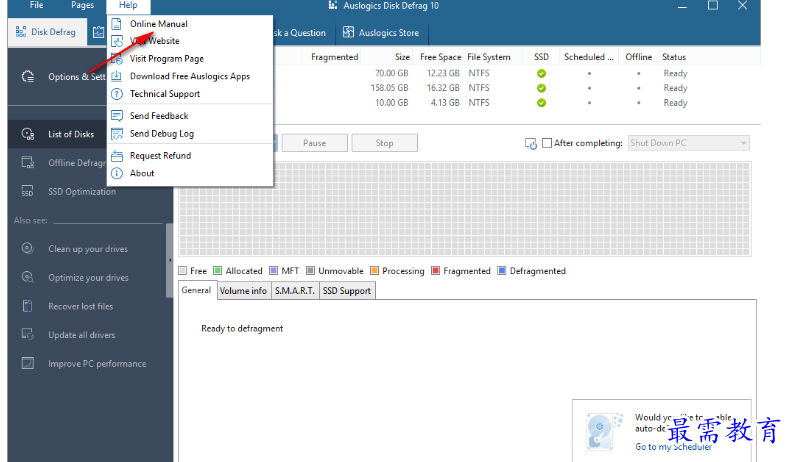Open the S.M.A.R.T. tab
This screenshot has height=462, width=789.
click(x=295, y=291)
